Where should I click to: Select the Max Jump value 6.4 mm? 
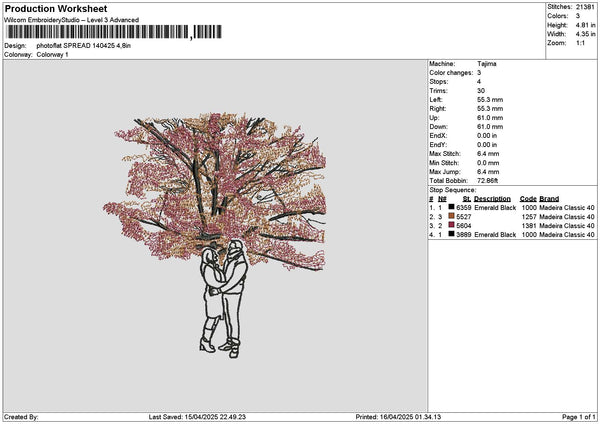click(x=488, y=172)
